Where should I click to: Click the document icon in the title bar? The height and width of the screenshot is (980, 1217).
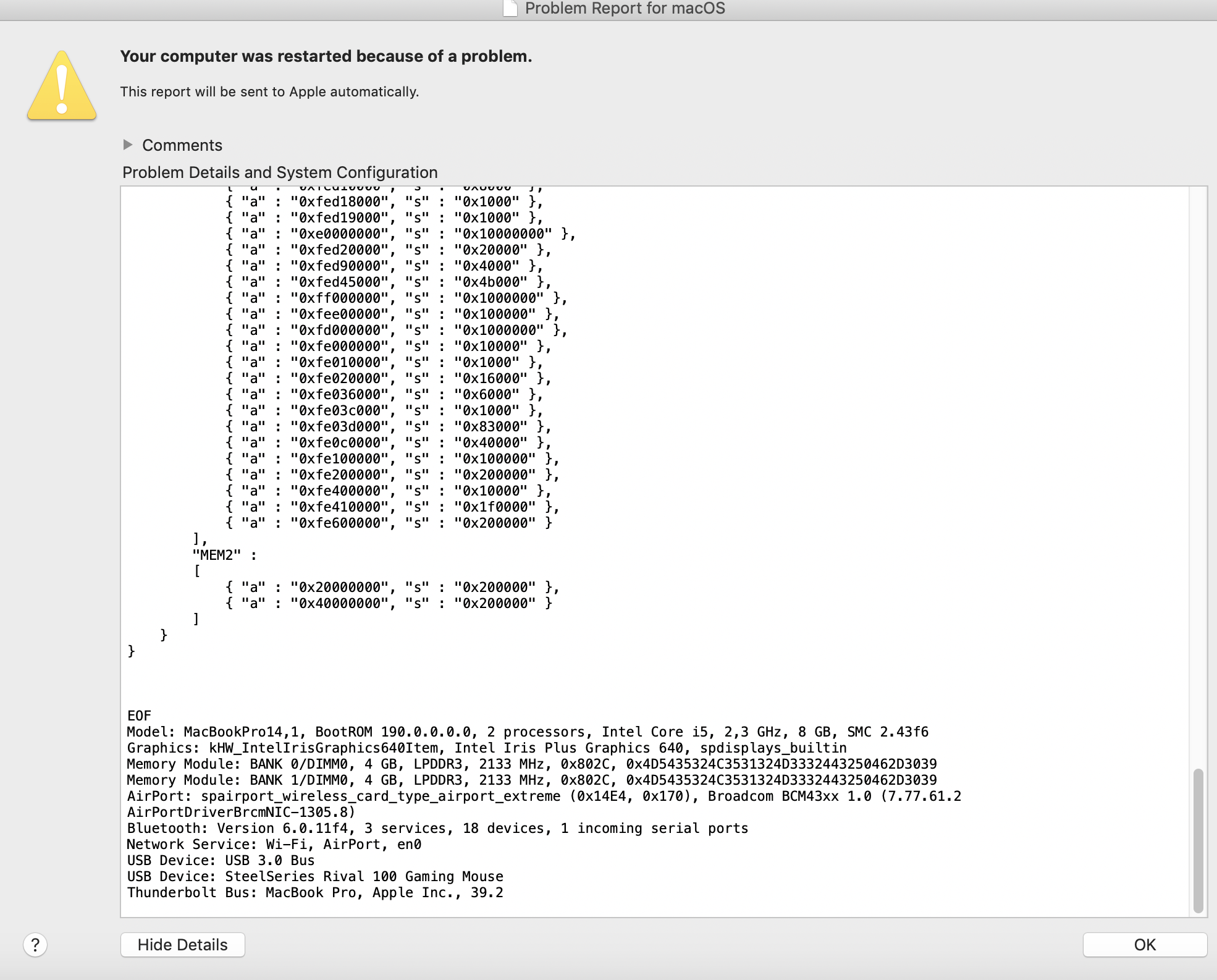pos(510,9)
